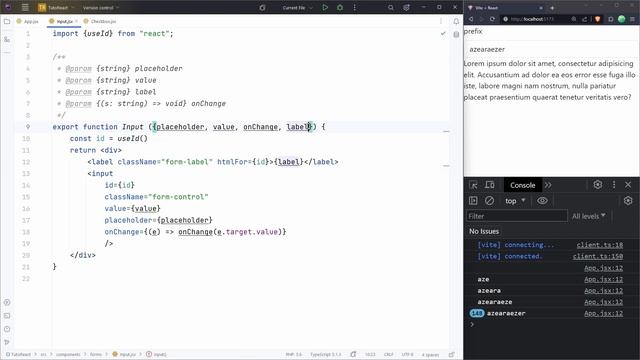Switch to the App.jsx editor tab
The height and width of the screenshot is (360, 640).
(x=28, y=21)
